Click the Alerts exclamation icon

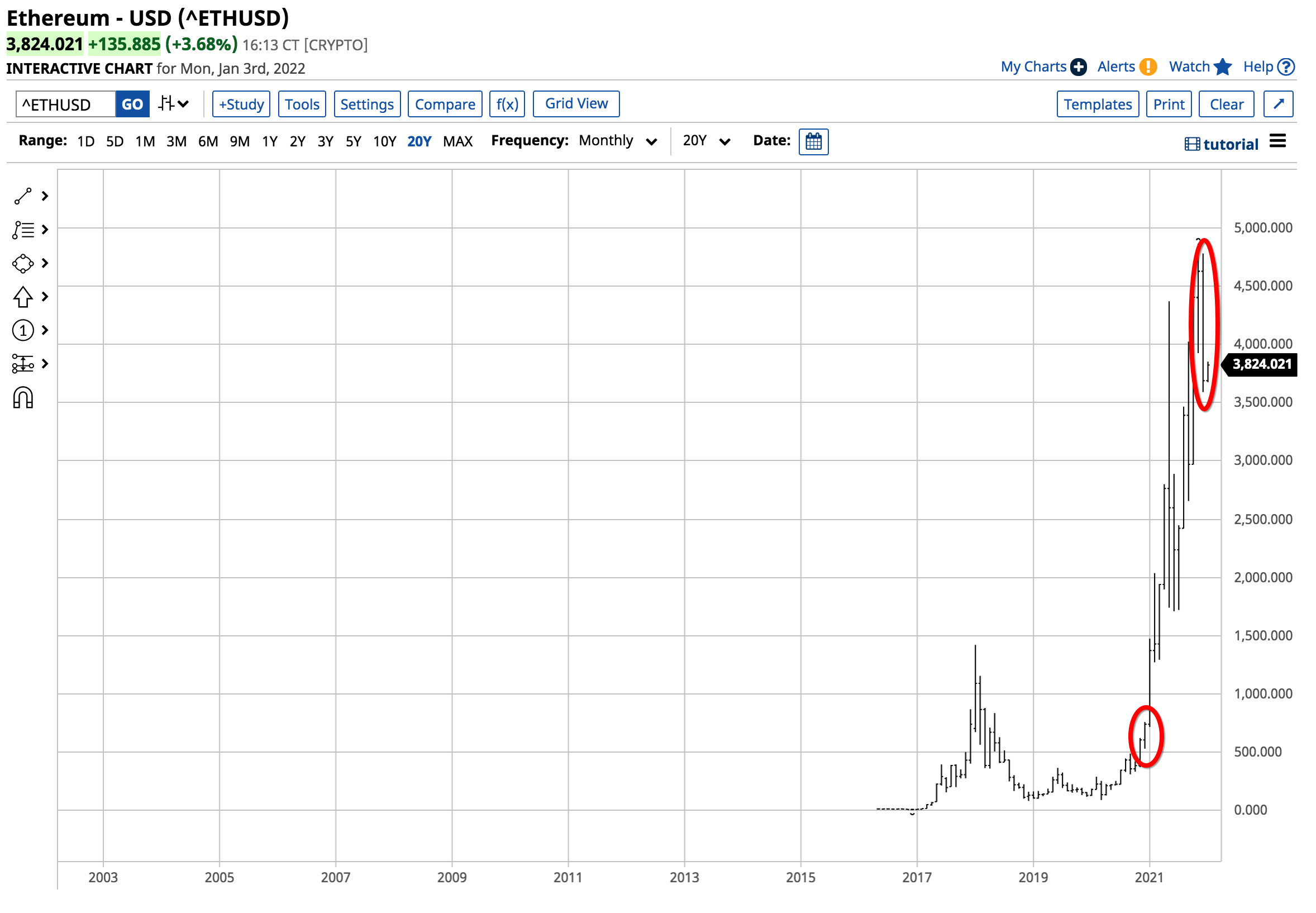[1148, 67]
